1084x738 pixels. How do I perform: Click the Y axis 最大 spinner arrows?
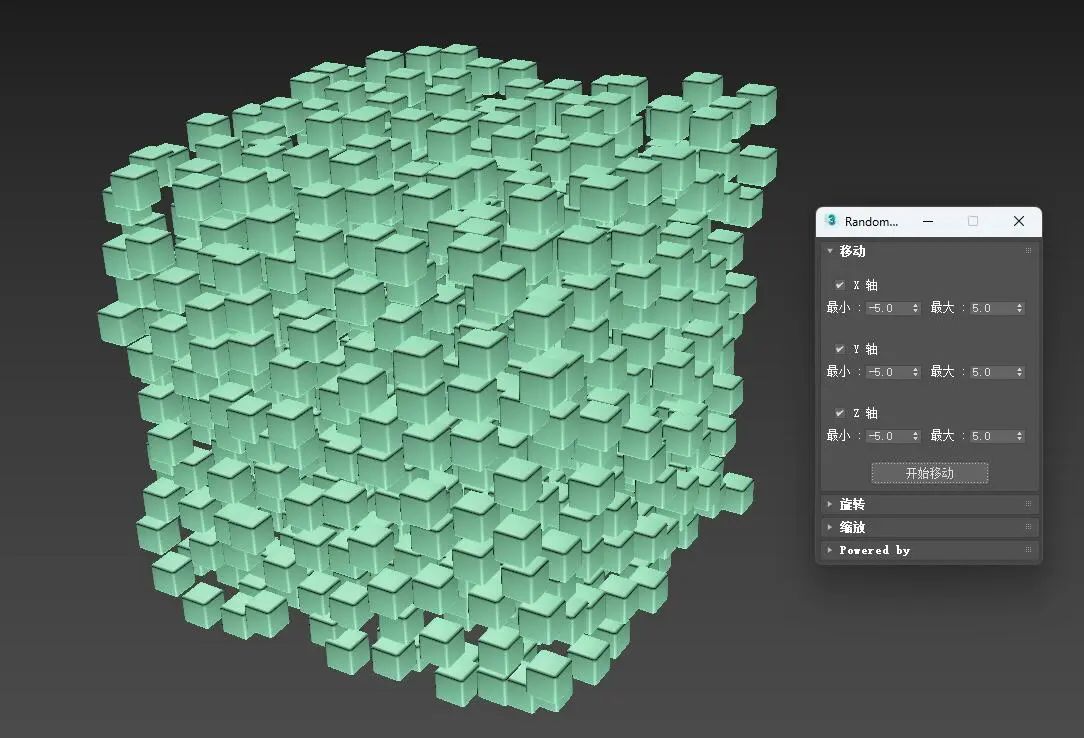(x=1019, y=372)
